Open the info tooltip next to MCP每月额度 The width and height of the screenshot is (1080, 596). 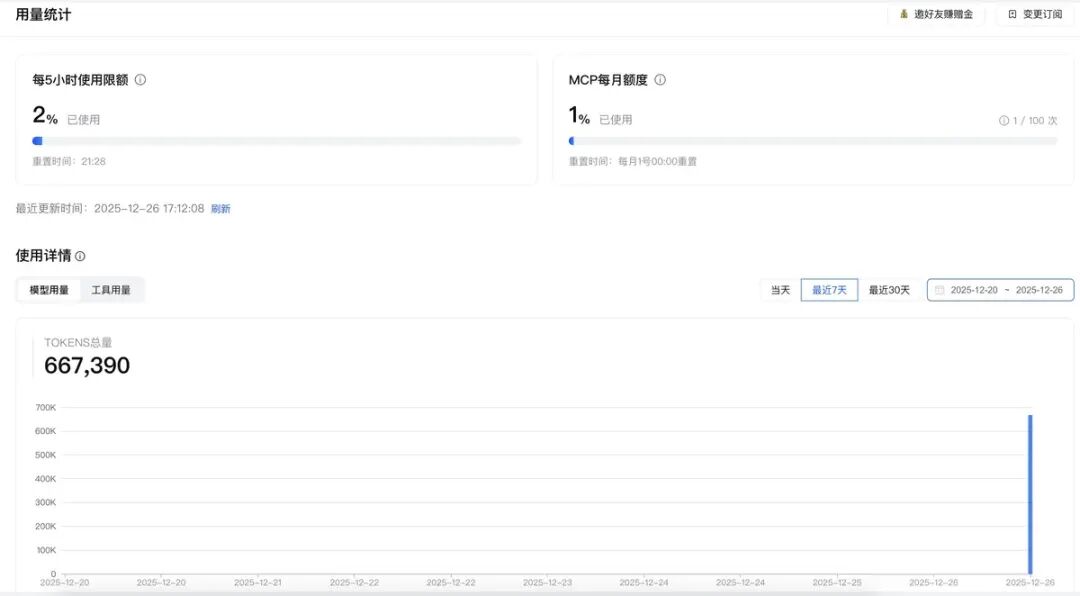click(660, 79)
